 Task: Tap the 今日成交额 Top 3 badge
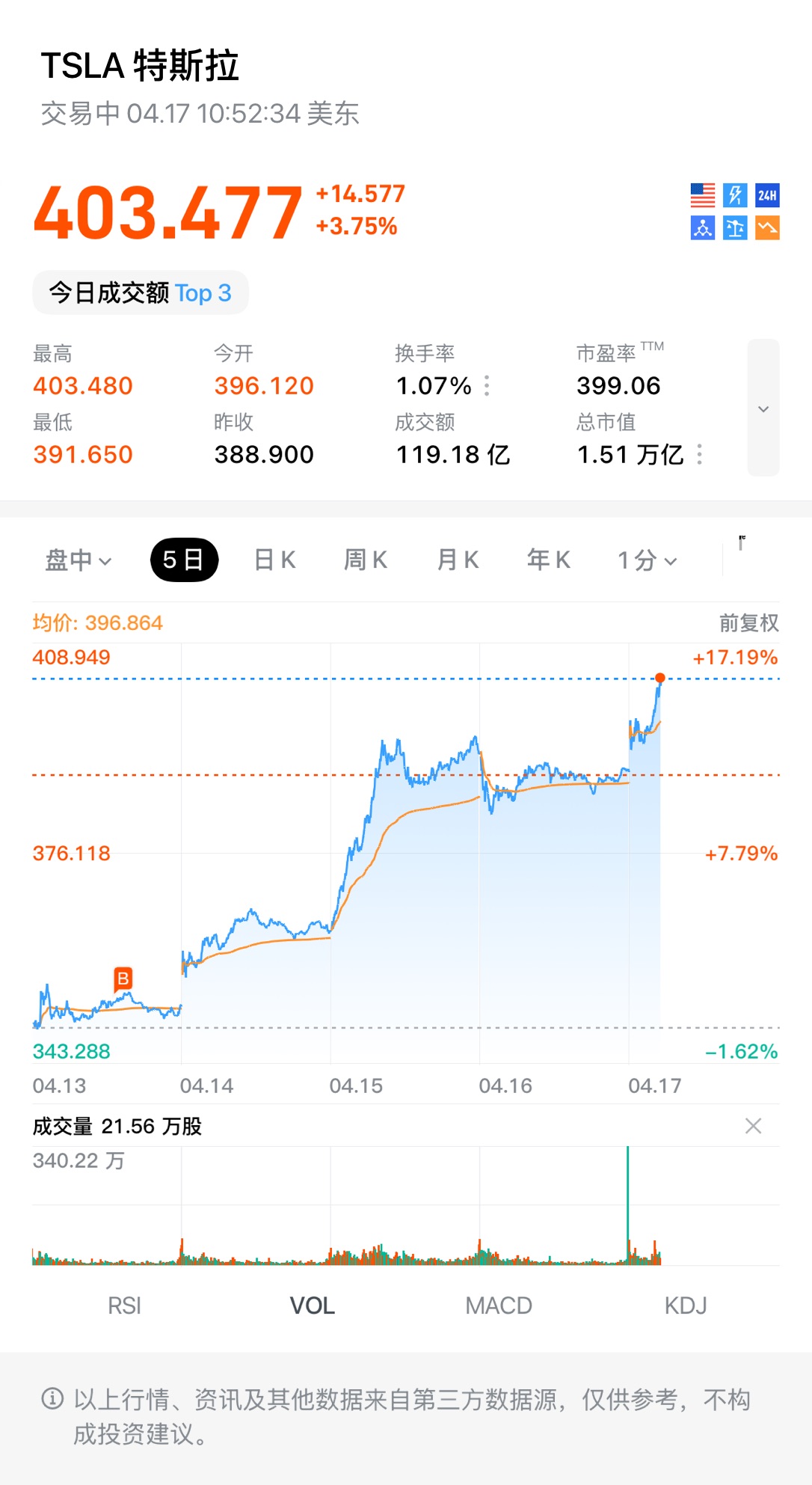[141, 293]
